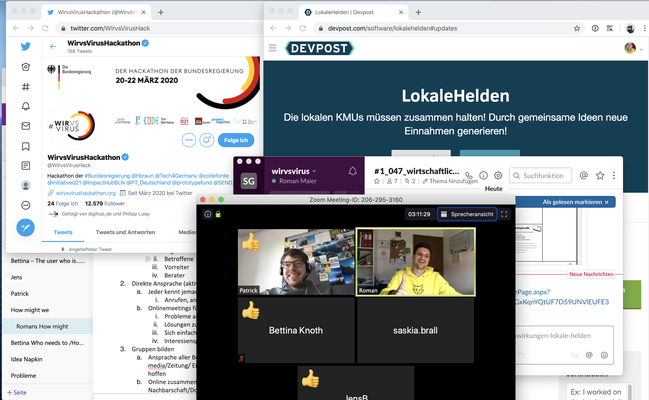Show Zoom meeting info icon

208,214
